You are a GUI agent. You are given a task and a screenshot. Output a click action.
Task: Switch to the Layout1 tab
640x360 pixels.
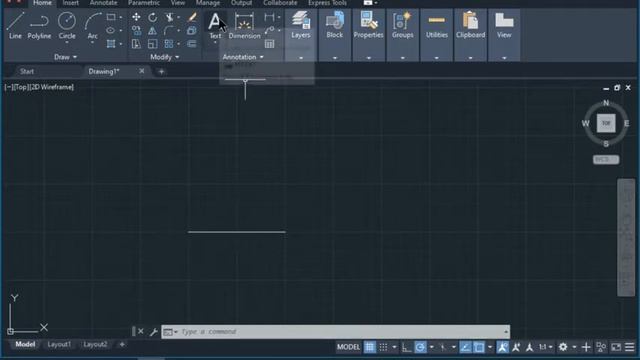(x=59, y=344)
